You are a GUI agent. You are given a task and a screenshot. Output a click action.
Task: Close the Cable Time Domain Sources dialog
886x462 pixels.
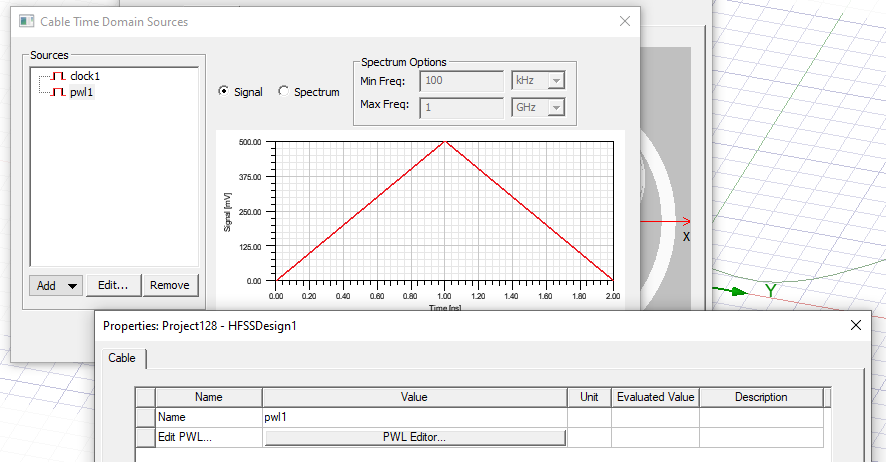(625, 21)
